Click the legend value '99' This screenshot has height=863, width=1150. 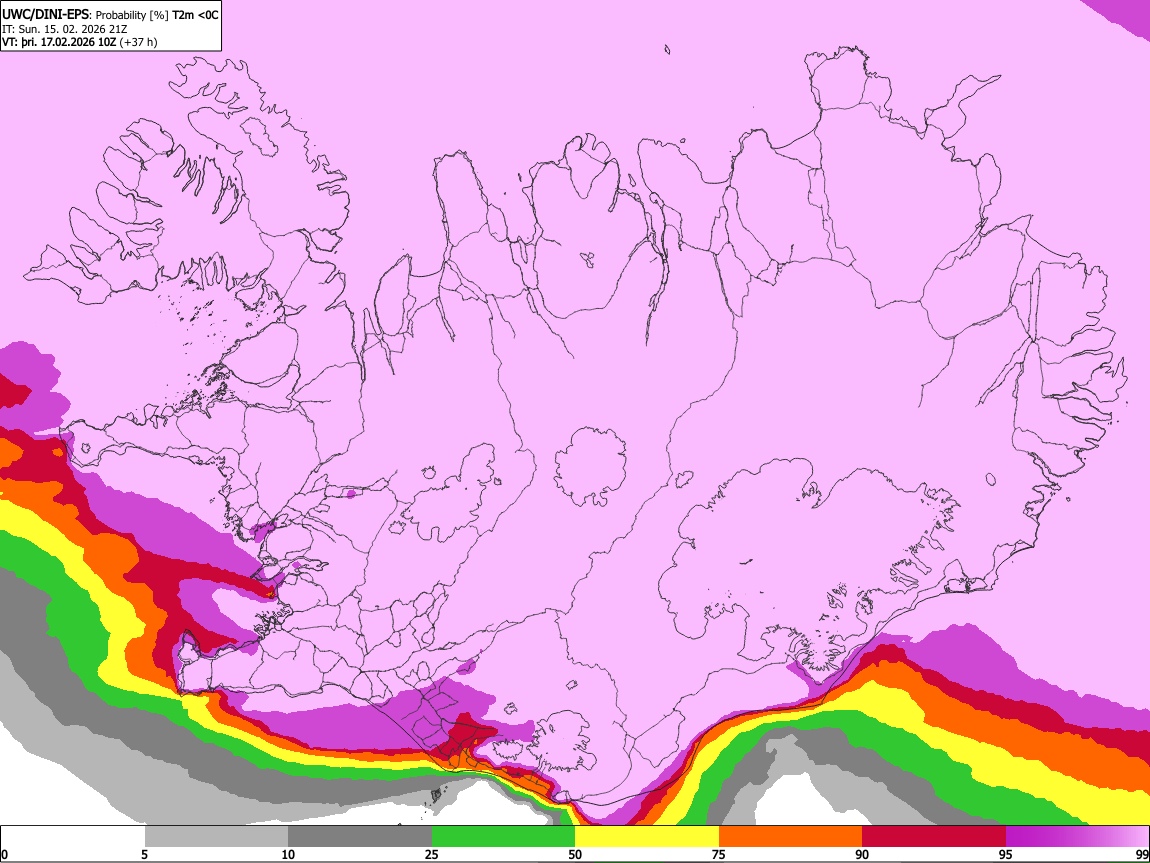[x=1142, y=855]
